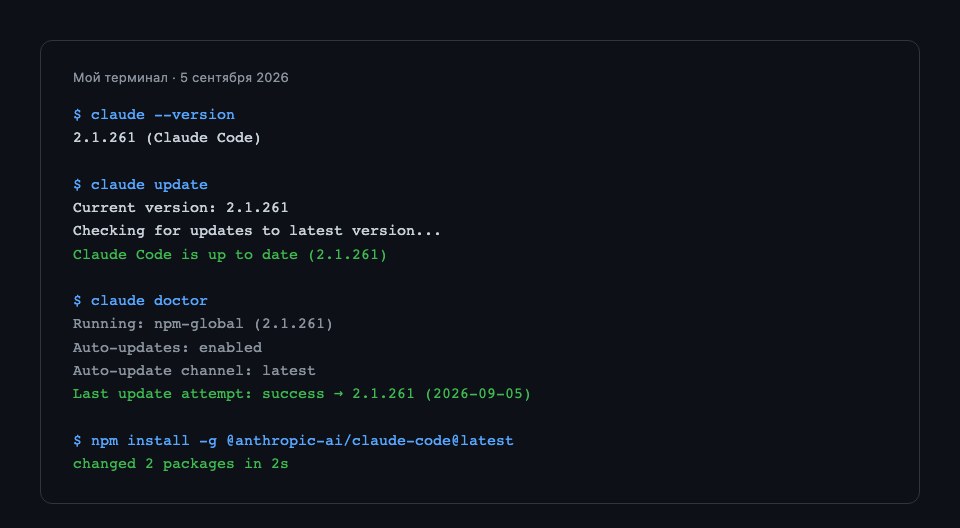Select the '$ claude doctor' command line

pyautogui.click(x=140, y=301)
